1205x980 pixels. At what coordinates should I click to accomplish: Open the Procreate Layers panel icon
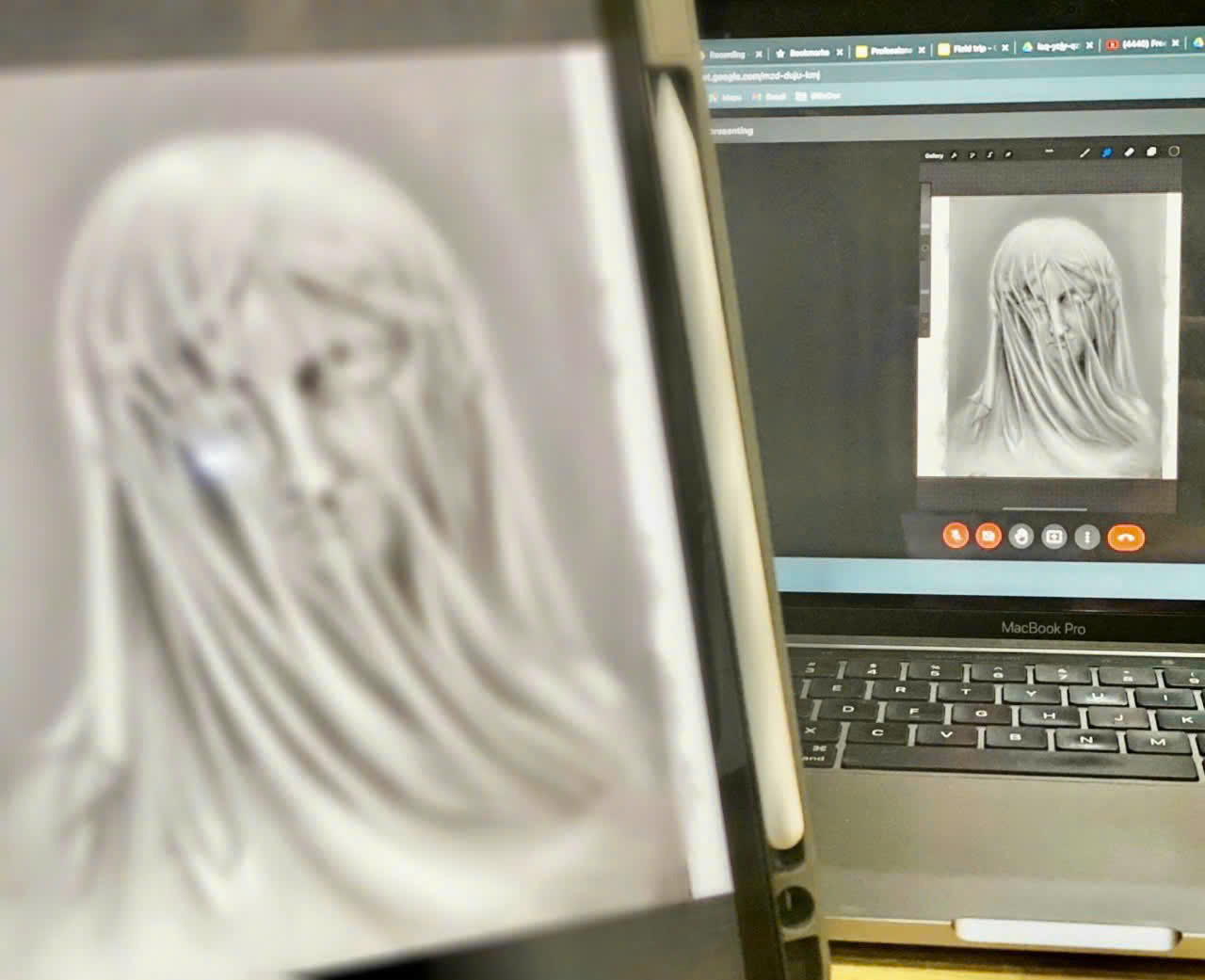point(1151,151)
